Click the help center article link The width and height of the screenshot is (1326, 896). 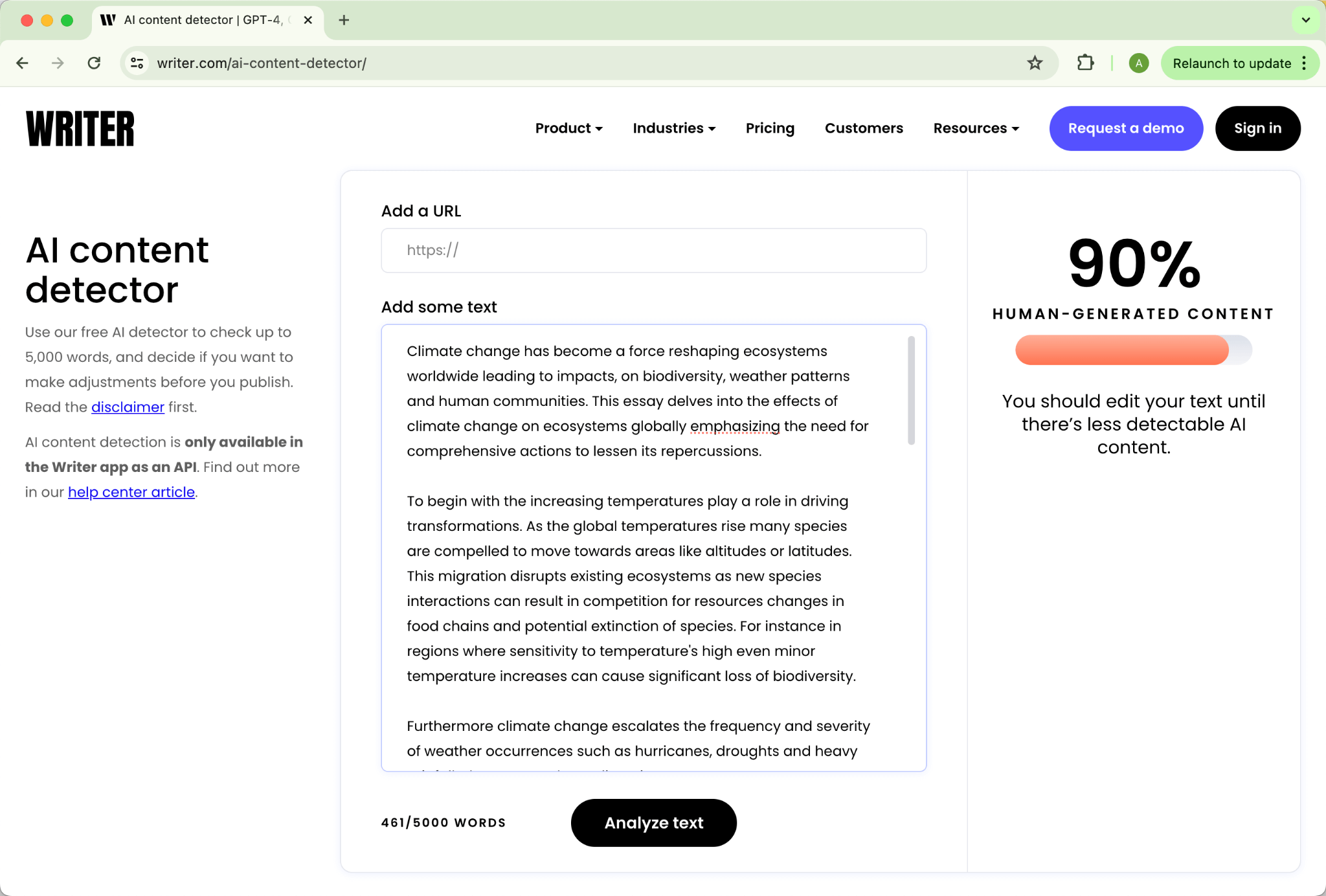point(131,491)
